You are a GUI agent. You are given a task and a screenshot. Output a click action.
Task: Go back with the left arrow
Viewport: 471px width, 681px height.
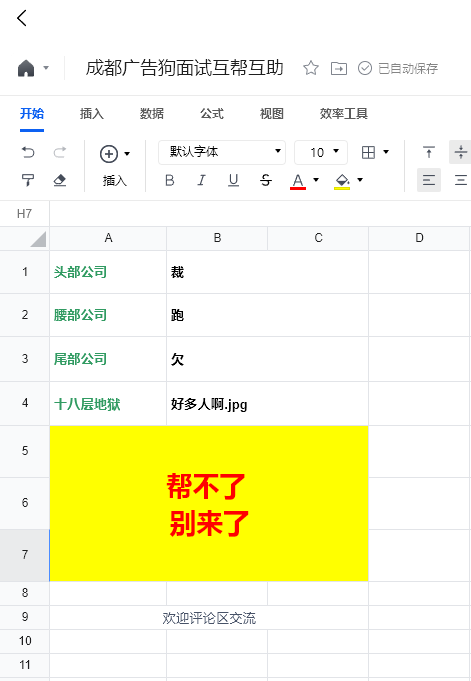(22, 18)
